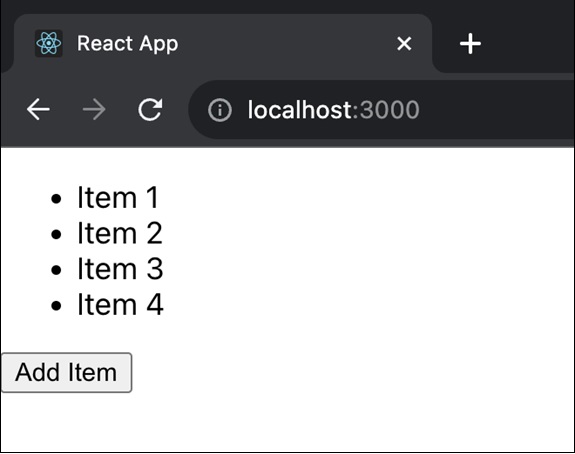The height and width of the screenshot is (454, 575).
Task: Open the site information icon in the address bar
Action: (x=220, y=110)
